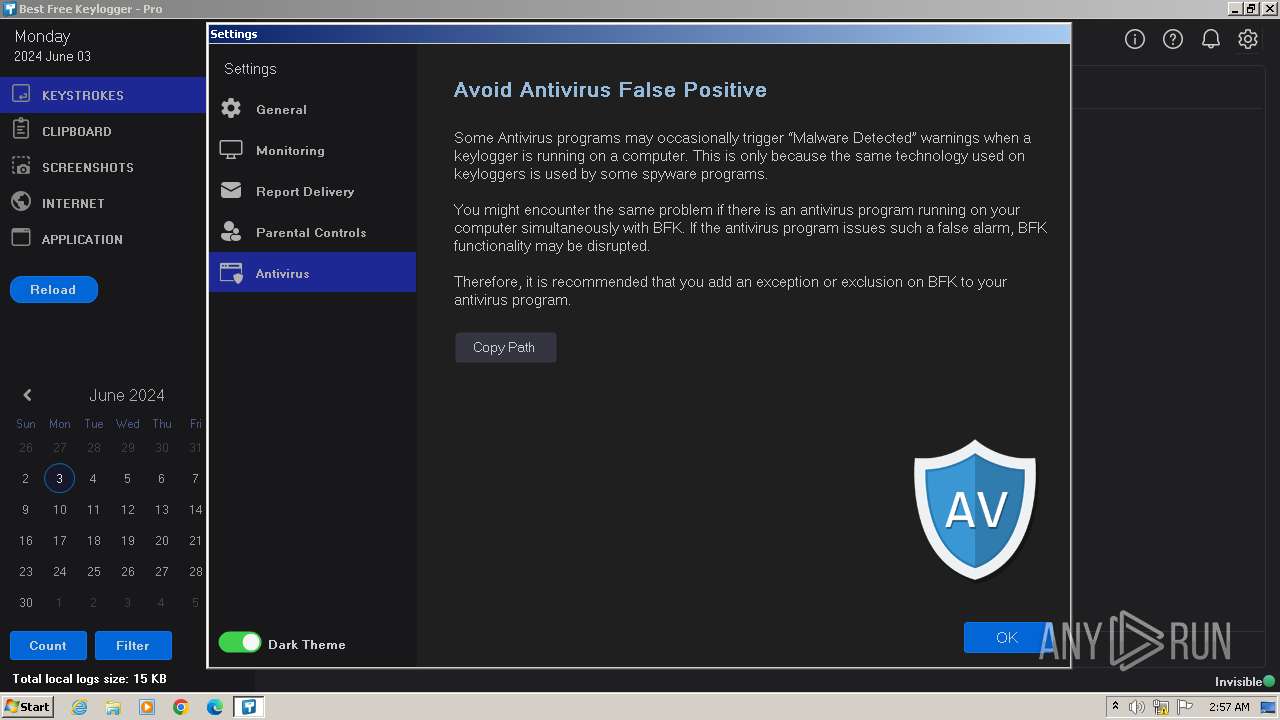Click the Copy Path button

(505, 347)
